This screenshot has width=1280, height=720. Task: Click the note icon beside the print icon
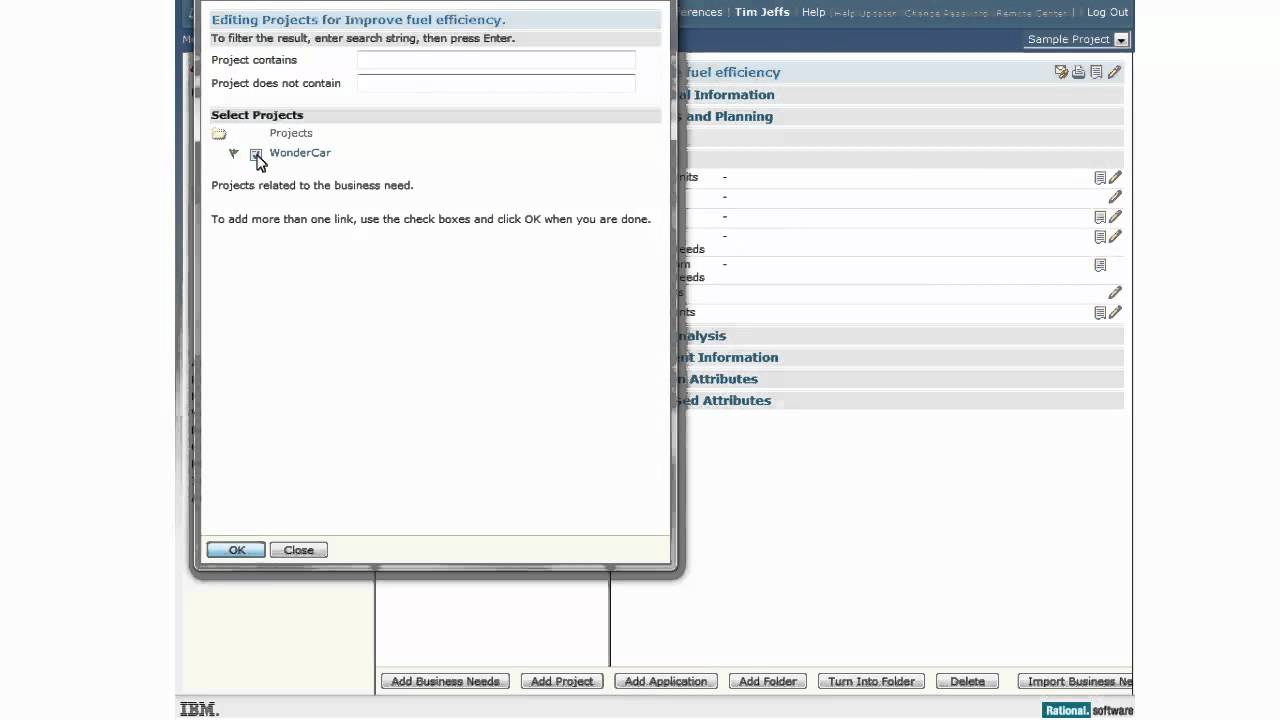click(x=1096, y=72)
